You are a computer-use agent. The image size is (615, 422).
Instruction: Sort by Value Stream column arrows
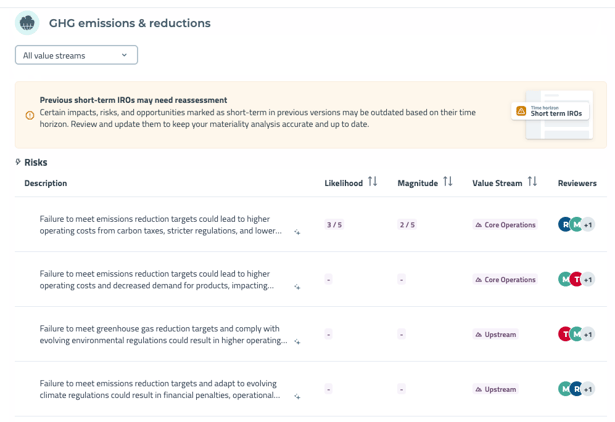coord(532,182)
